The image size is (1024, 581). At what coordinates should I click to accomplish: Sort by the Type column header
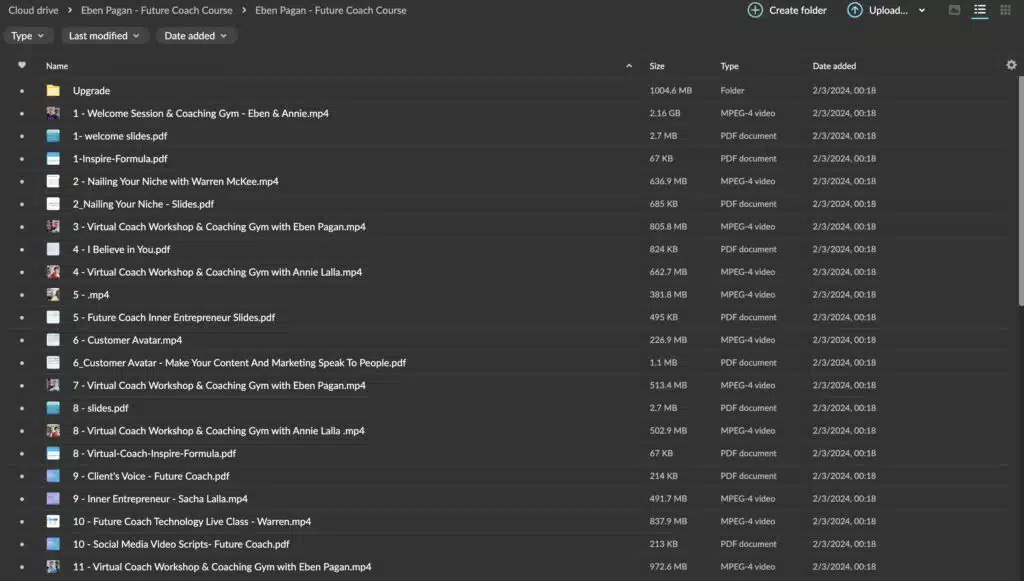coord(729,66)
